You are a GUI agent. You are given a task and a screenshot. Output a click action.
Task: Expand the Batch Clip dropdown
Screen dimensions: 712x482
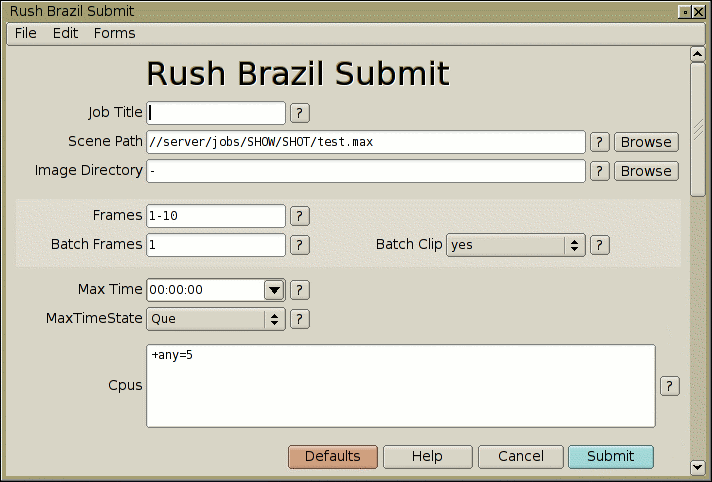coord(516,245)
